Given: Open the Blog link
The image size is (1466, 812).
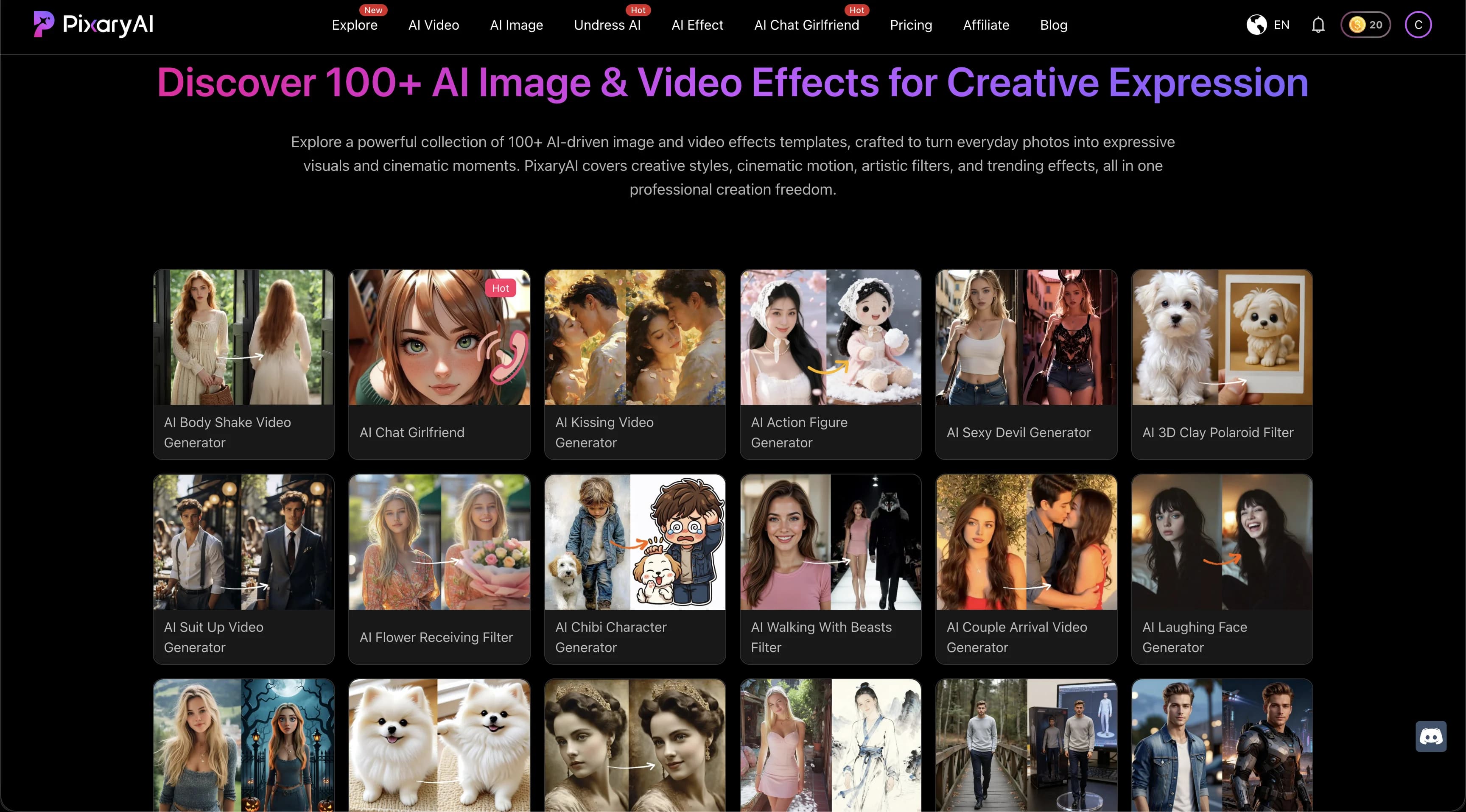Looking at the screenshot, I should tap(1053, 25).
